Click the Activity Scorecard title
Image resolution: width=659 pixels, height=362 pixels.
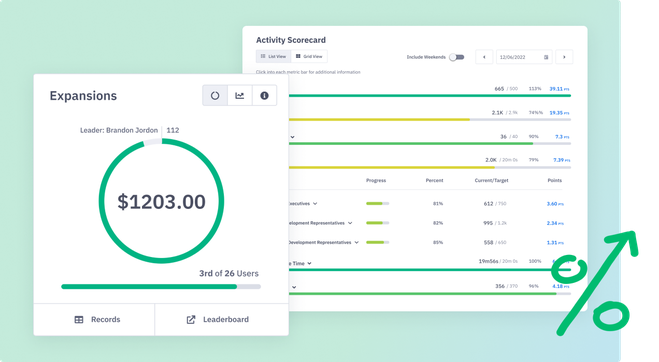click(x=291, y=40)
